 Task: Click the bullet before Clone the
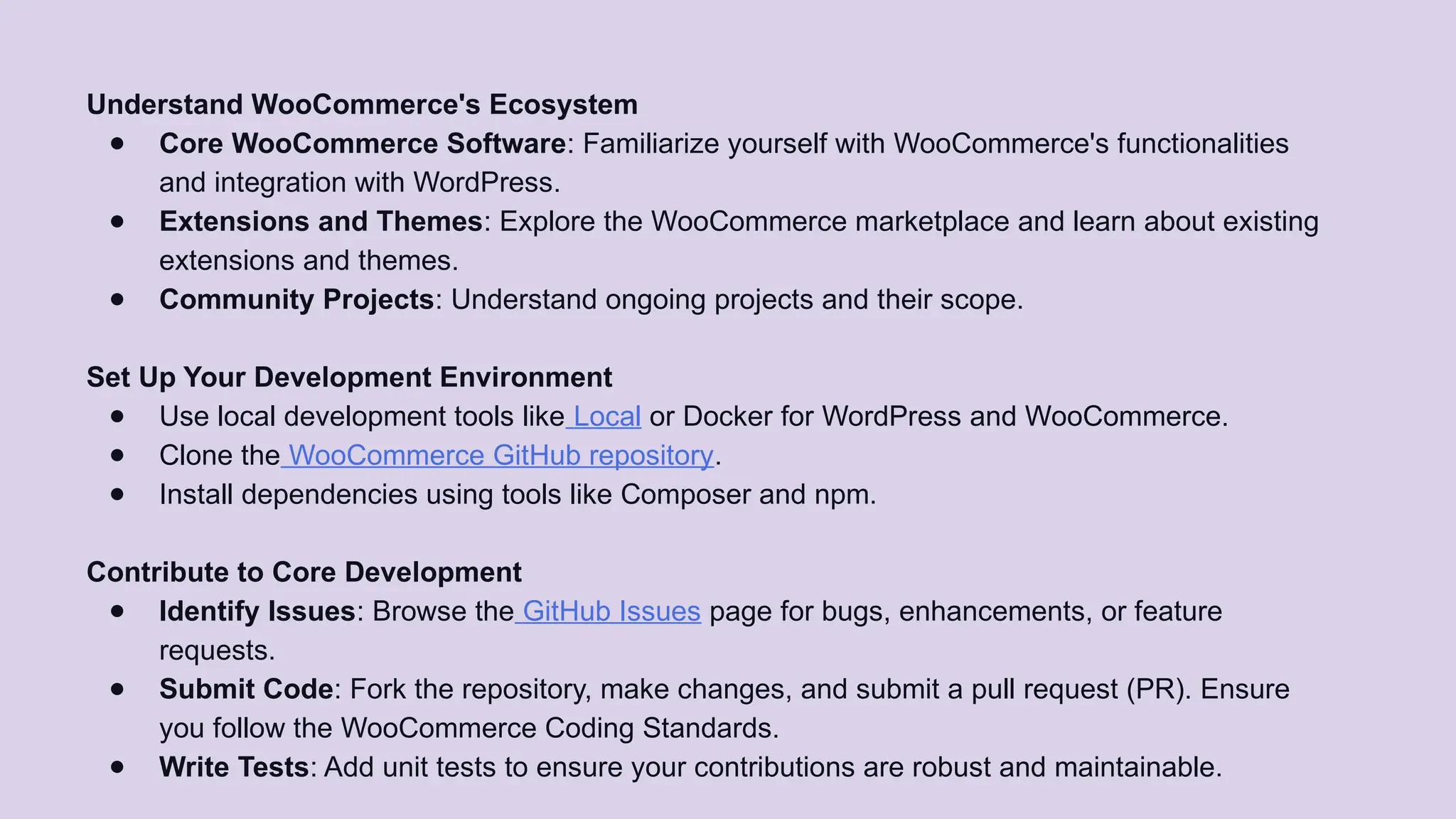117,455
